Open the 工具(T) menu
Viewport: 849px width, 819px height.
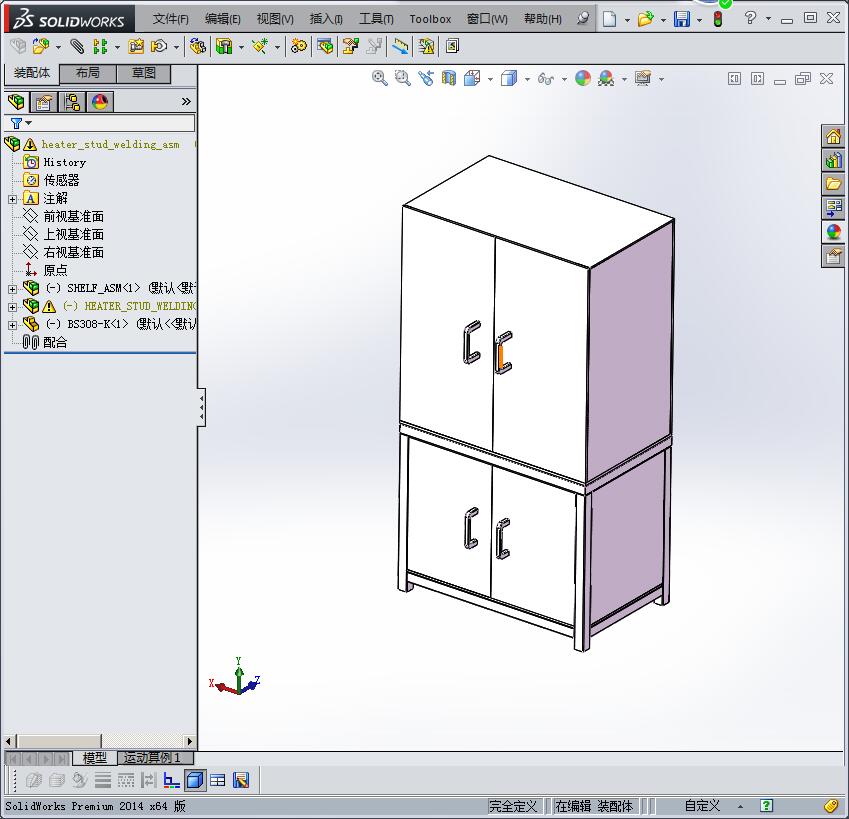(376, 19)
